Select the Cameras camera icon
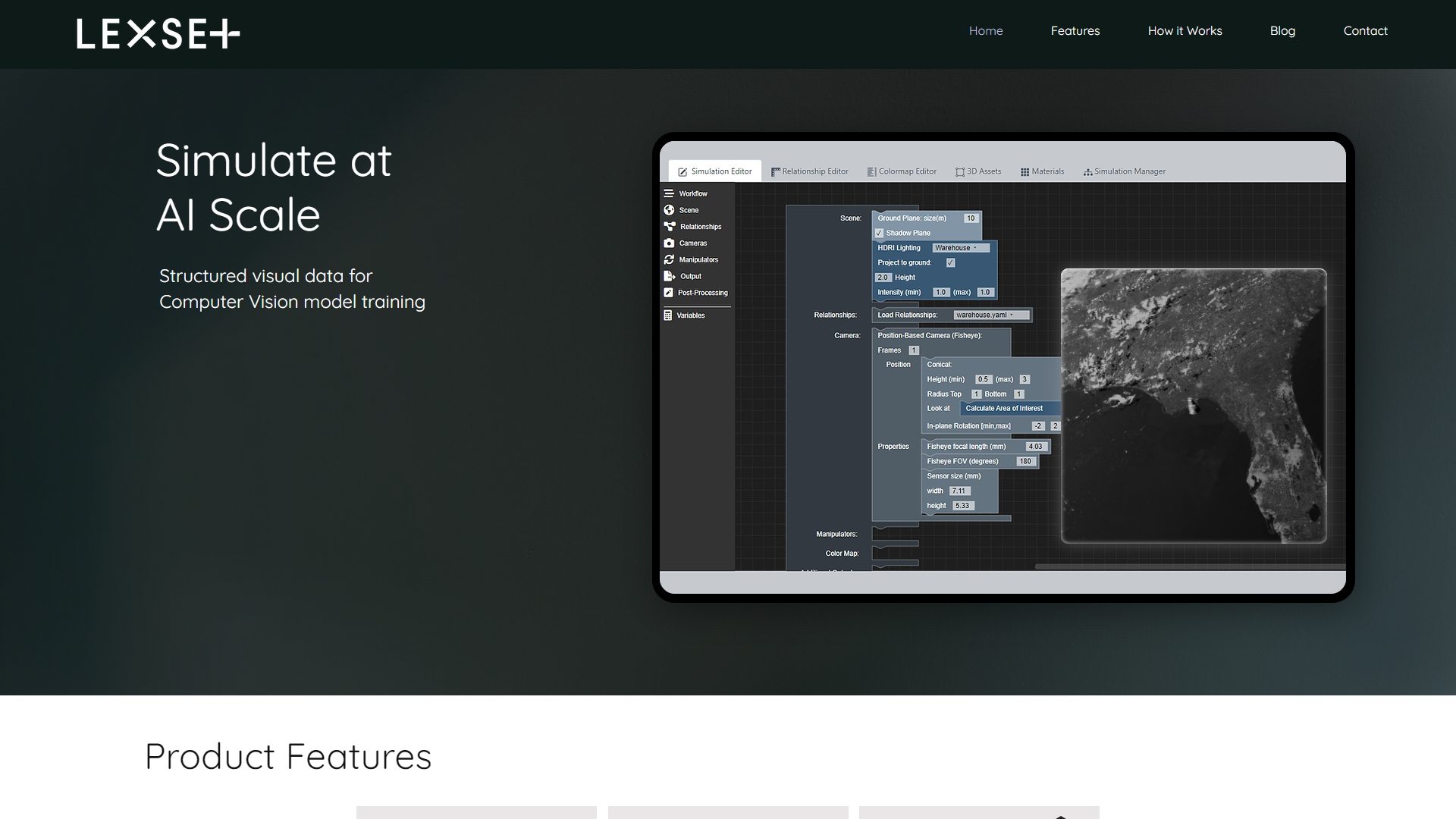Viewport: 1456px width, 819px height. click(670, 243)
